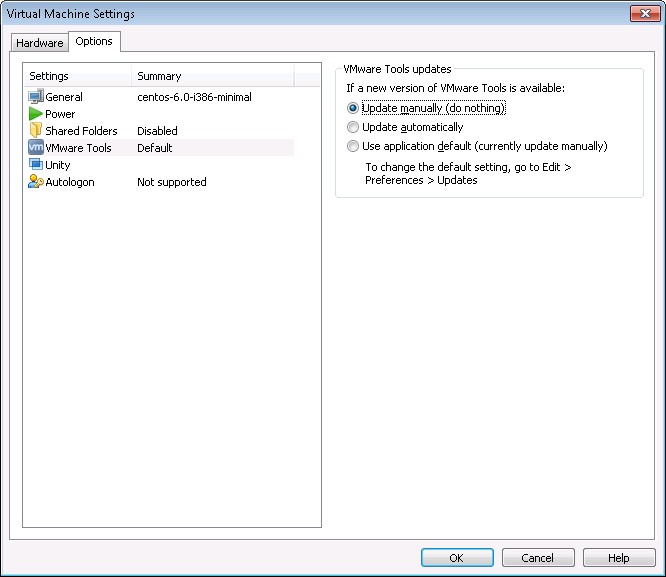Select the green Power arrow icon
Screen dimensions: 666x577
36,113
